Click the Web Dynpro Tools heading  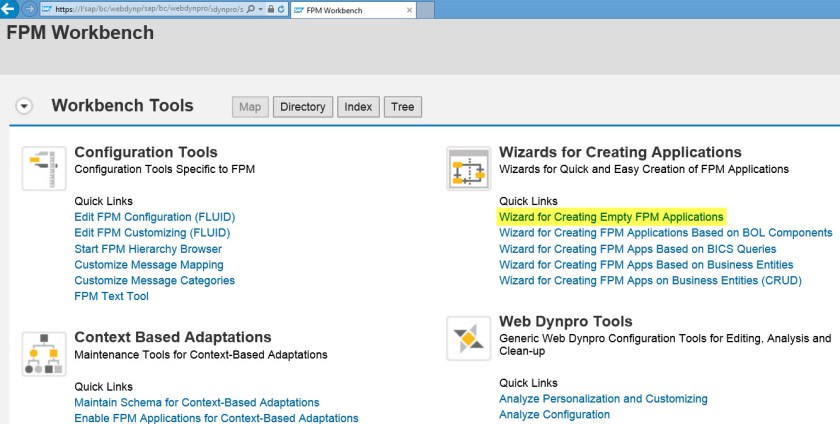click(x=566, y=322)
